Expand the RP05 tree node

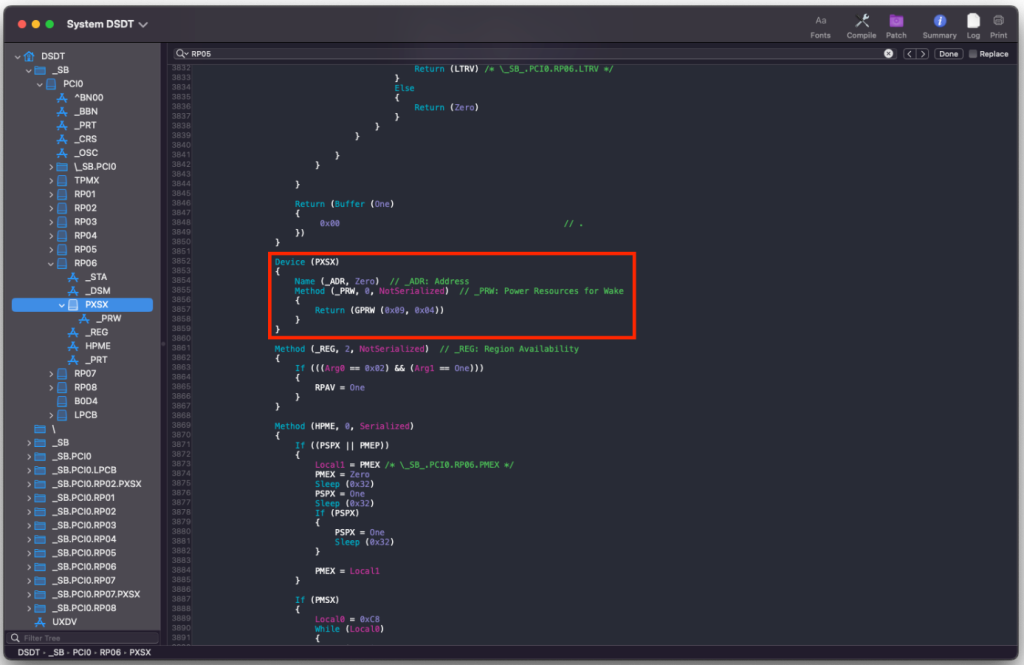pyautogui.click(x=51, y=249)
